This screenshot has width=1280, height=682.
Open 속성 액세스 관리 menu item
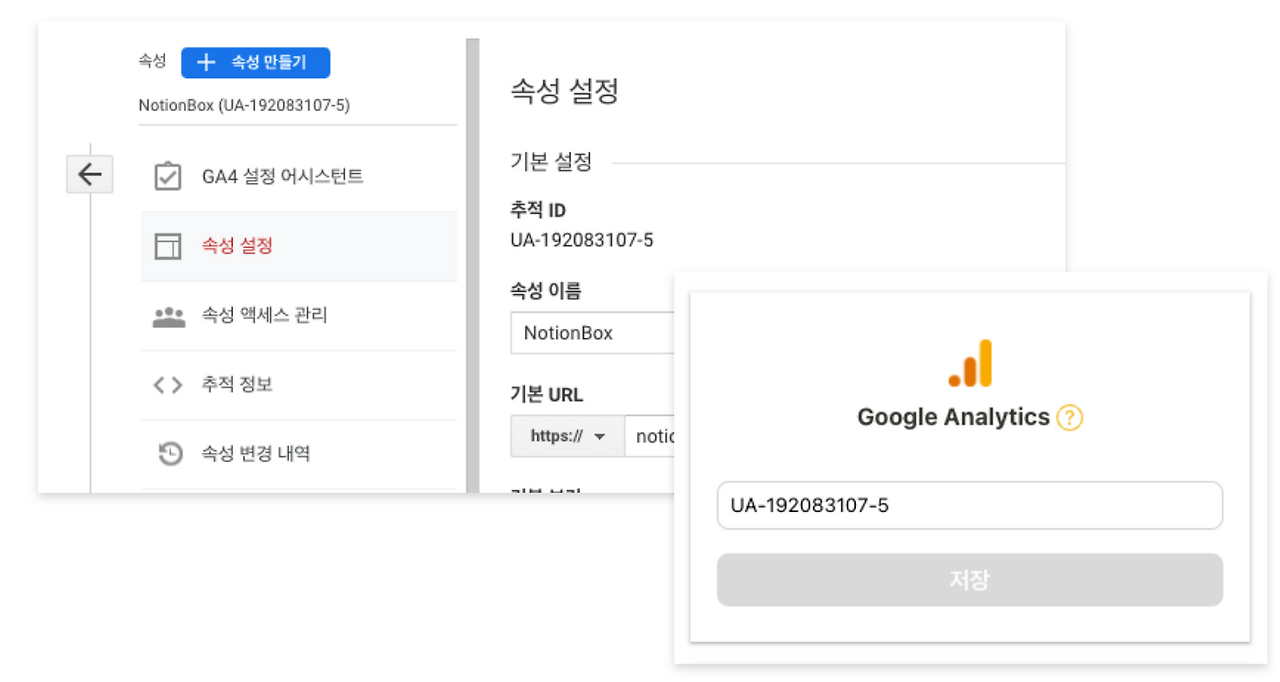(x=299, y=316)
